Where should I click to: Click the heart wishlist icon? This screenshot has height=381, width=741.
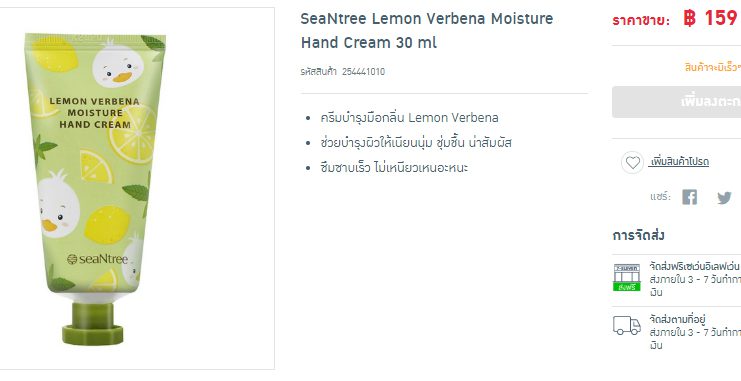[x=632, y=163]
